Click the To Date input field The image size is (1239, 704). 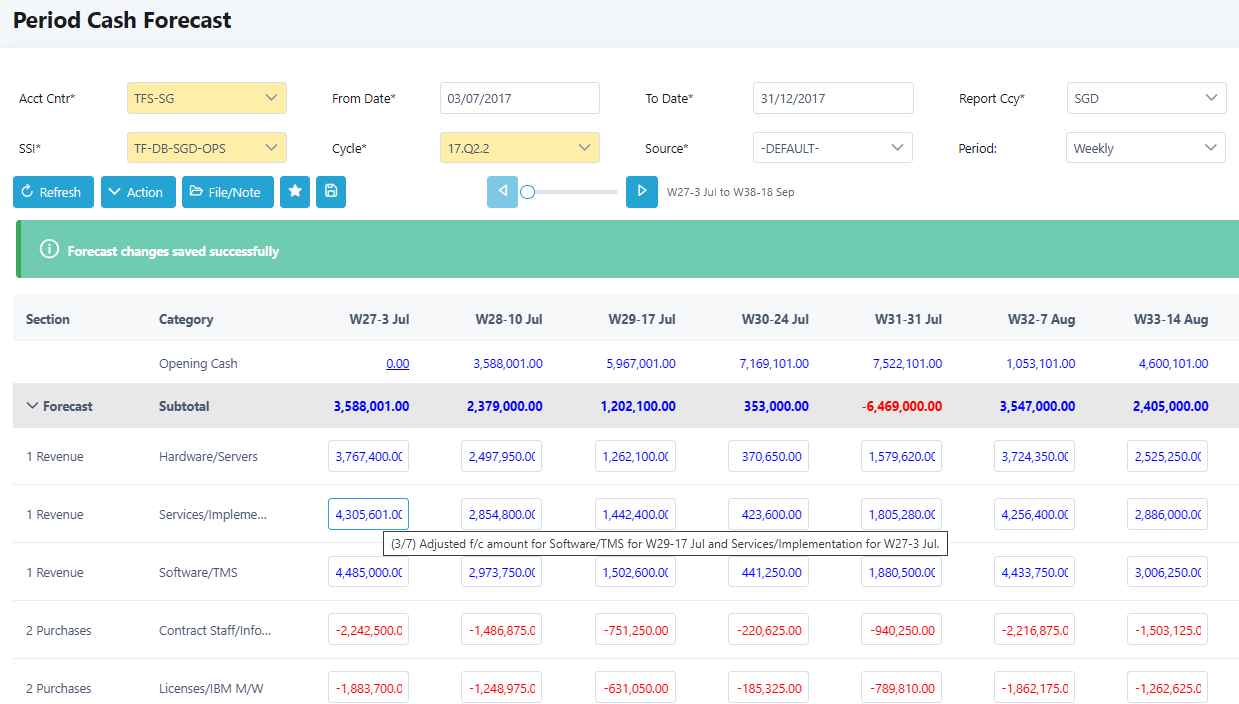[832, 98]
